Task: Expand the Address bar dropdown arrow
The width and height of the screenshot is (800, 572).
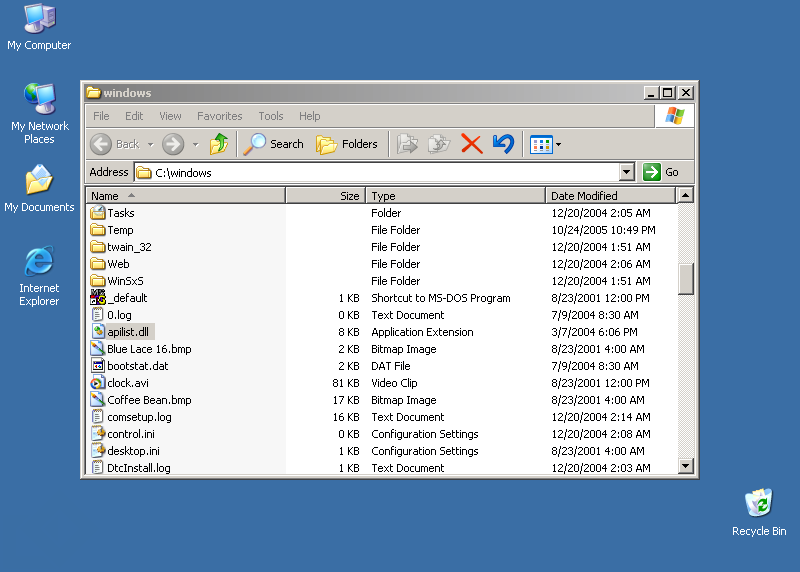Action: point(627,172)
